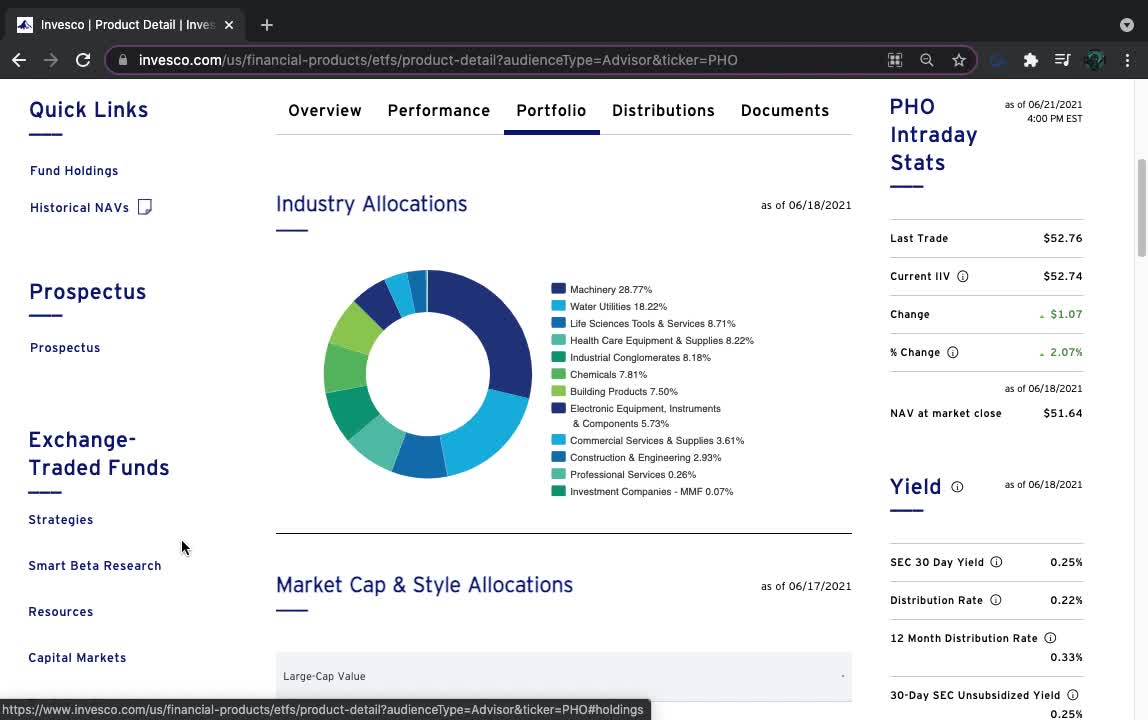
Task: Open the zoom magnifier in address bar
Action: (x=927, y=60)
